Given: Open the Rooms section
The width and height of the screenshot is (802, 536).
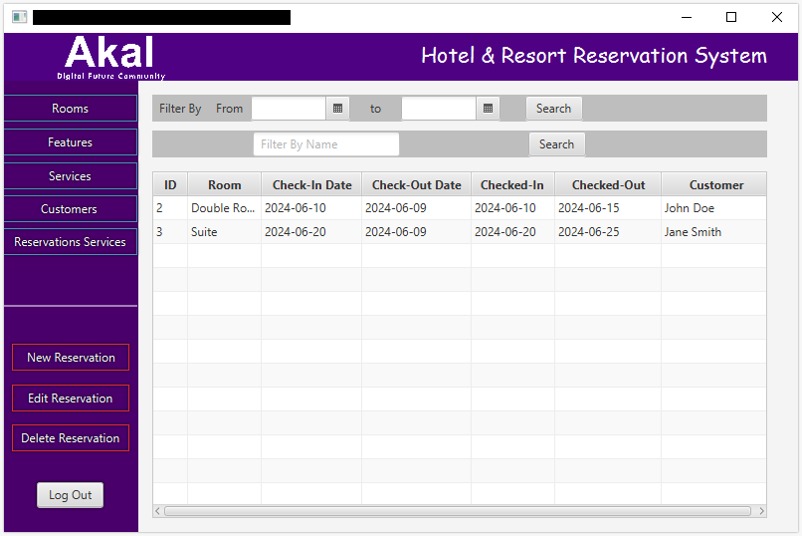Looking at the screenshot, I should pos(70,108).
